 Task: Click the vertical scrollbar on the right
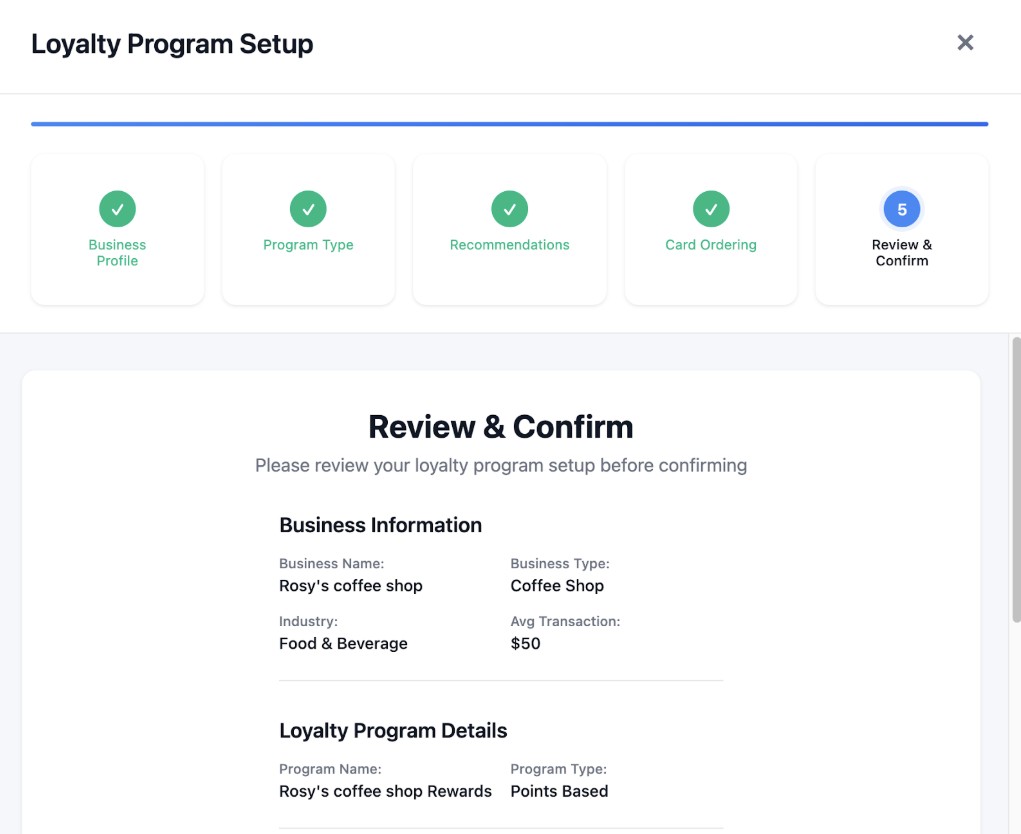[1016, 480]
